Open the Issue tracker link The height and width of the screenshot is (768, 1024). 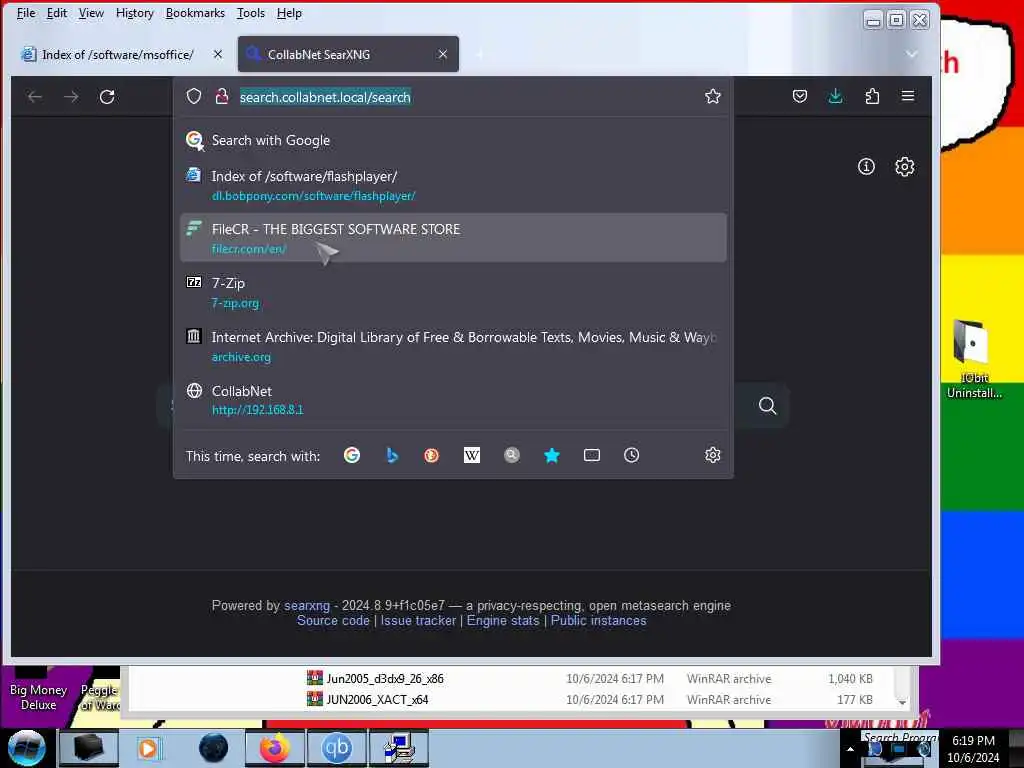(x=418, y=620)
